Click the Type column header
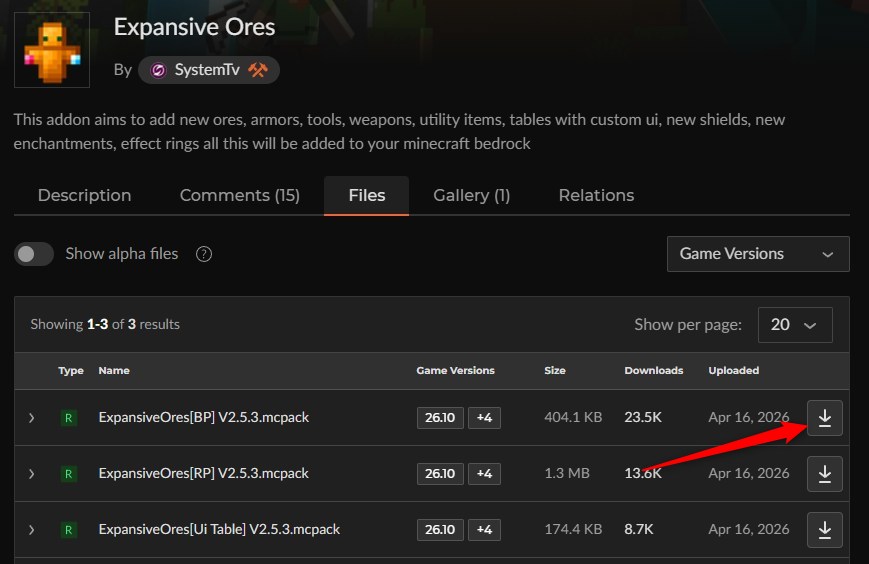The width and height of the screenshot is (869, 564). click(71, 371)
